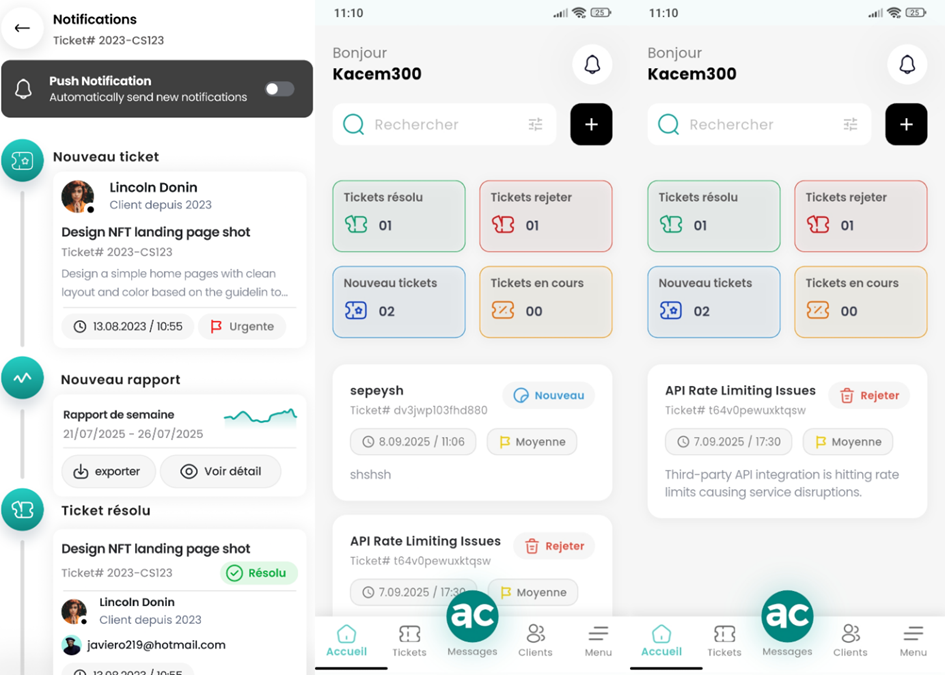Click the bell icon in Push Notification banner
Screen dimensions: 945x675
click(x=24, y=89)
